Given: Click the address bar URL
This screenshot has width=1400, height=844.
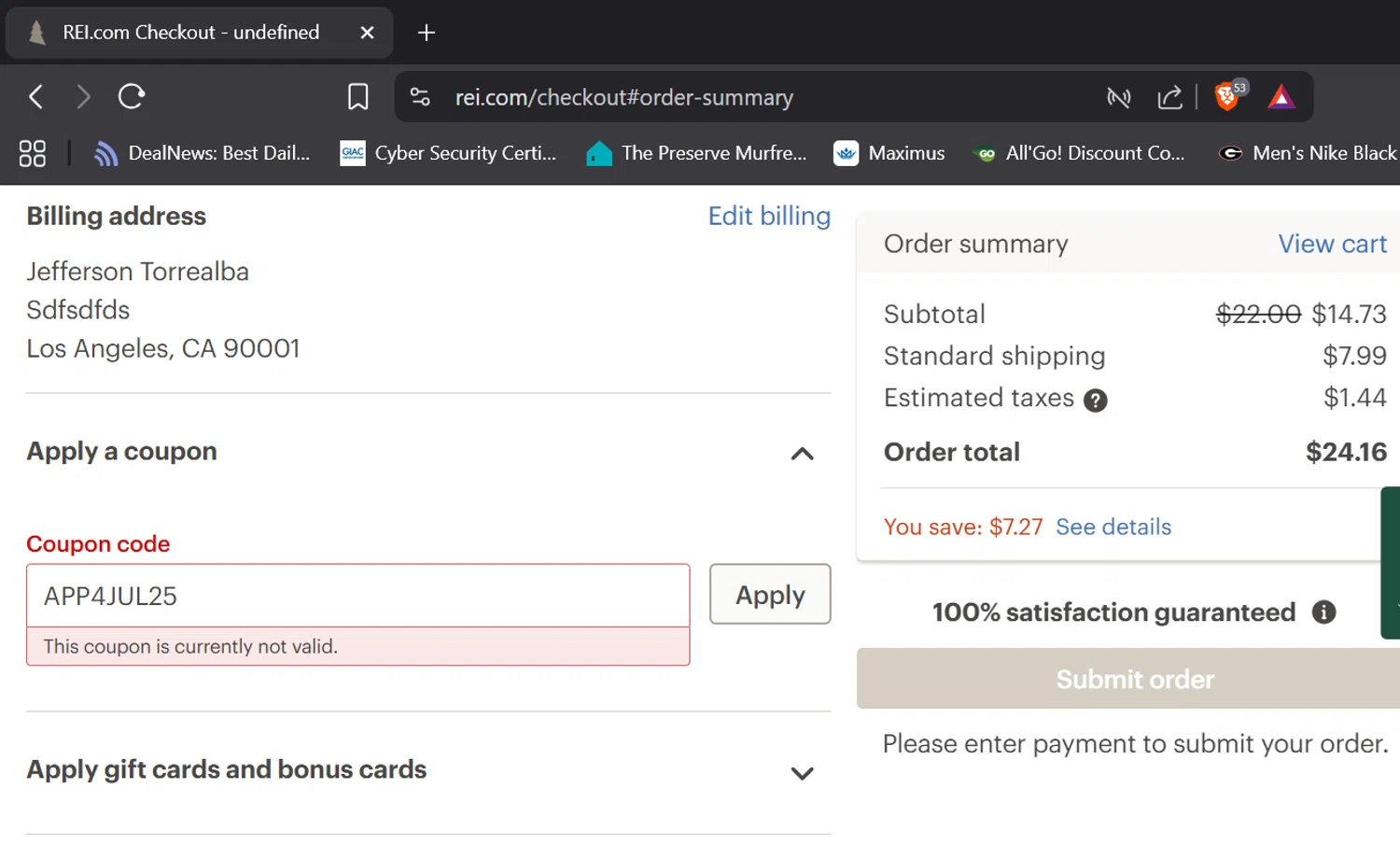Looking at the screenshot, I should pos(624,97).
